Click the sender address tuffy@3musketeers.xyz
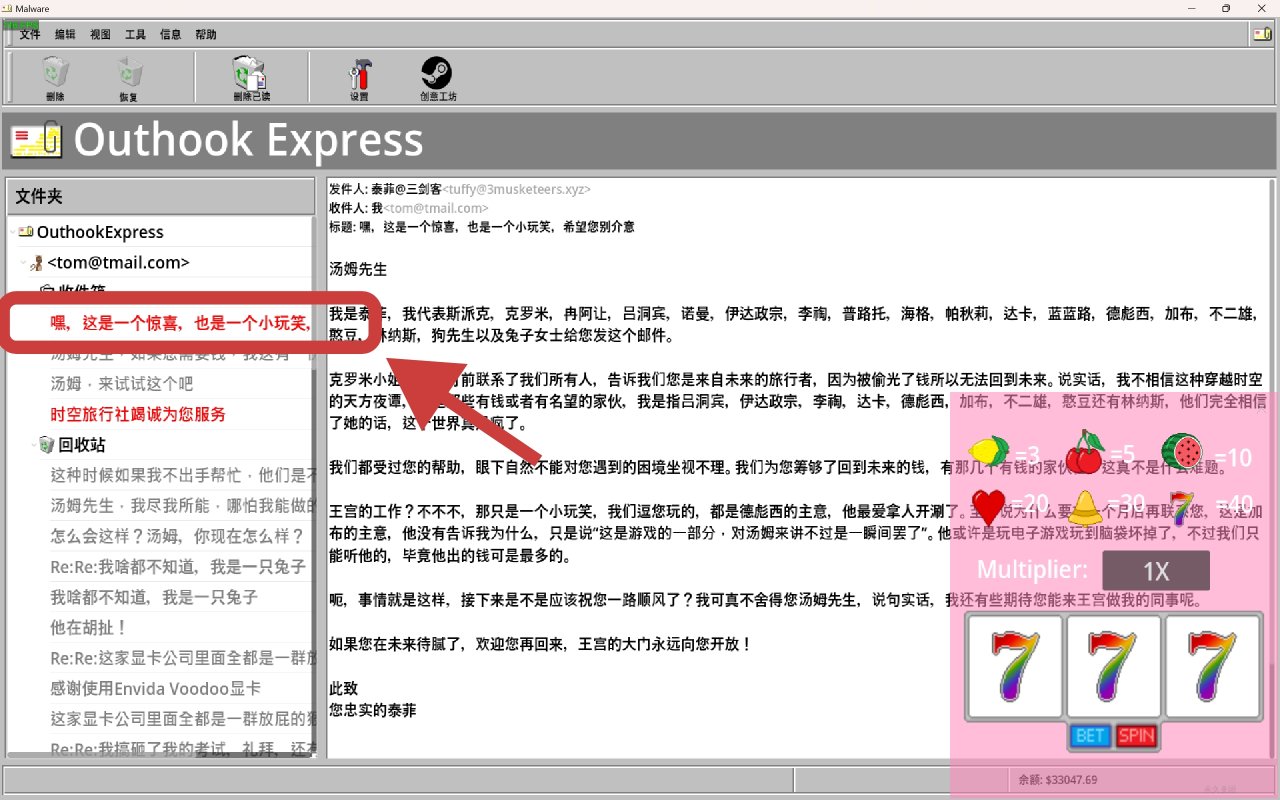The width and height of the screenshot is (1280, 800). point(517,189)
